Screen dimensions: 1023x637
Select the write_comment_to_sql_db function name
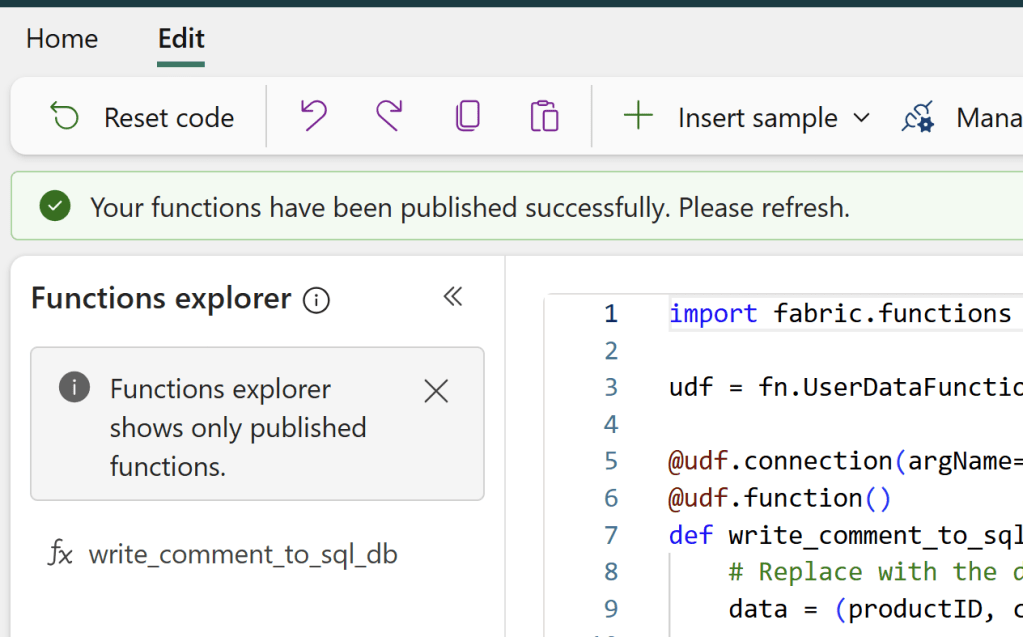click(243, 554)
